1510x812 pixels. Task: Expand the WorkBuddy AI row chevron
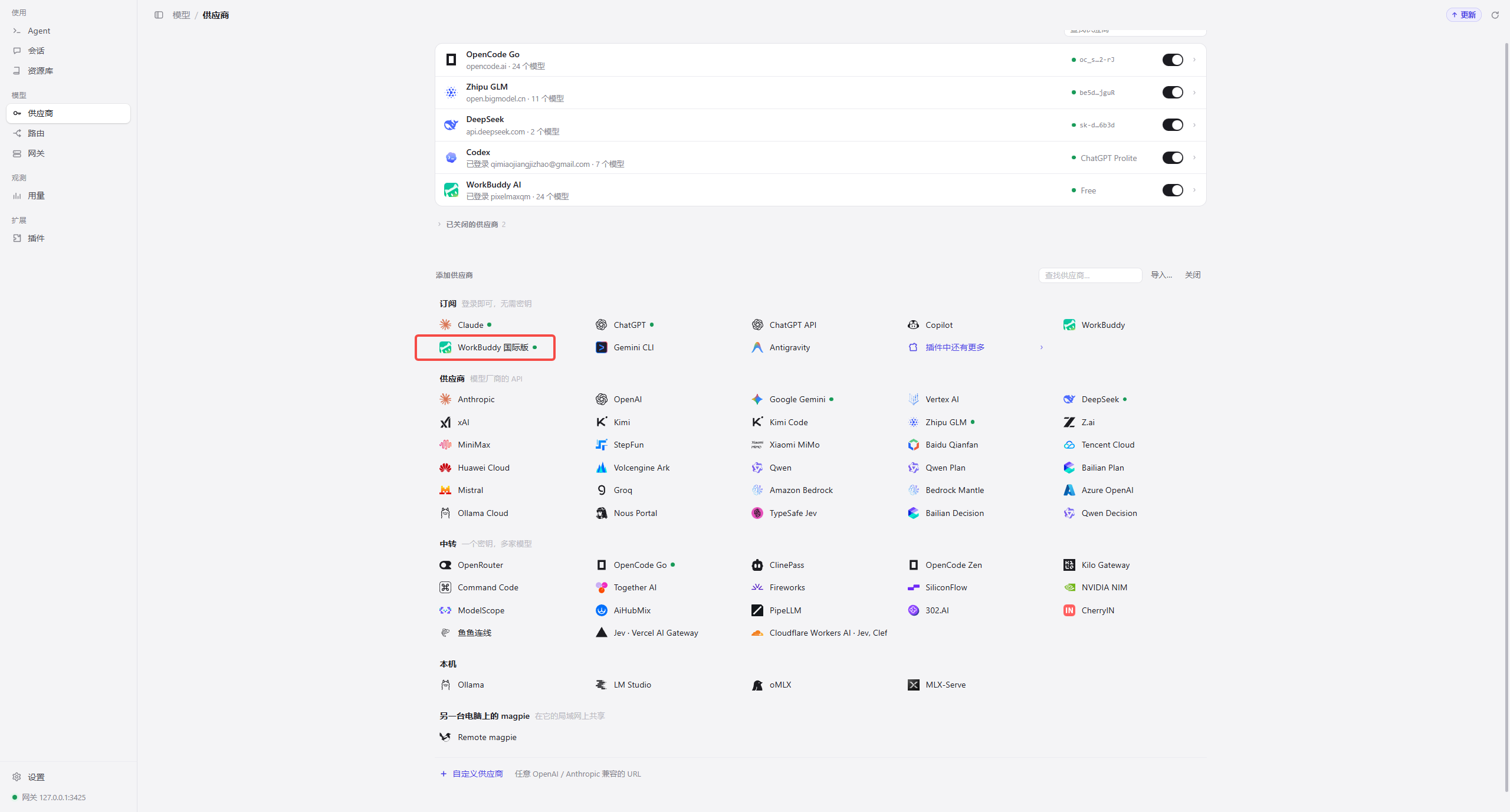(x=1194, y=190)
